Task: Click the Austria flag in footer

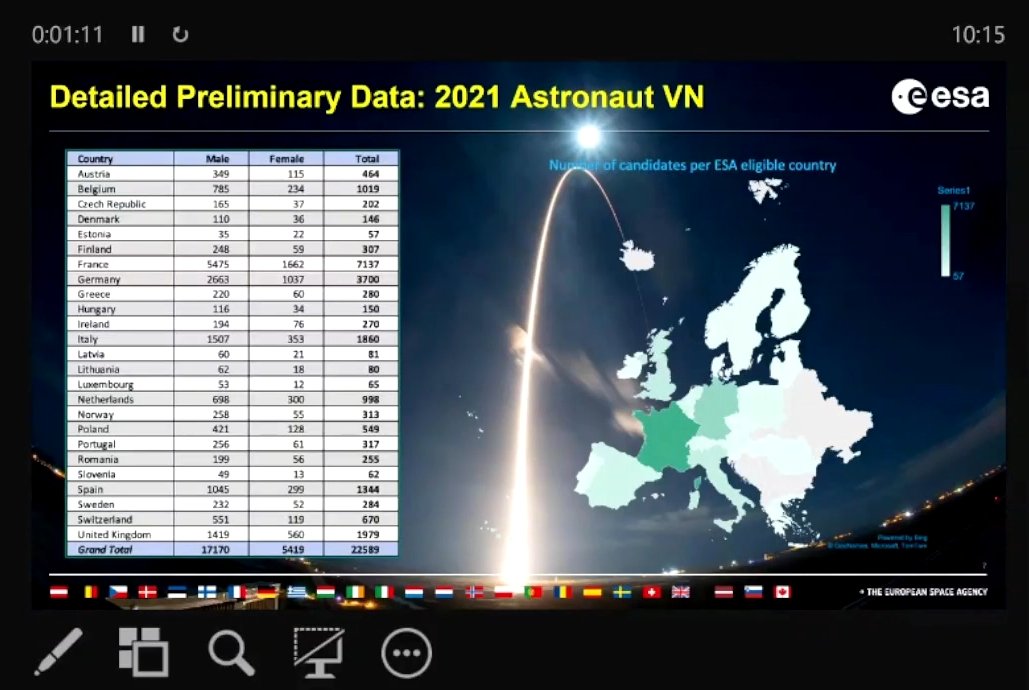Action: 59,592
